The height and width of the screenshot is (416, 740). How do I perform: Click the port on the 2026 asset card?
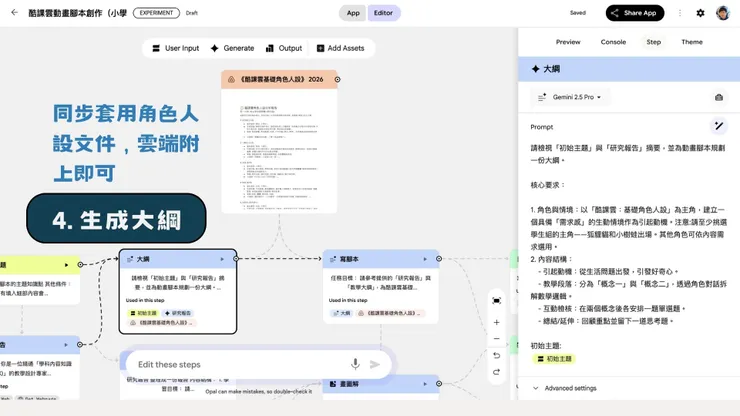click(337, 79)
